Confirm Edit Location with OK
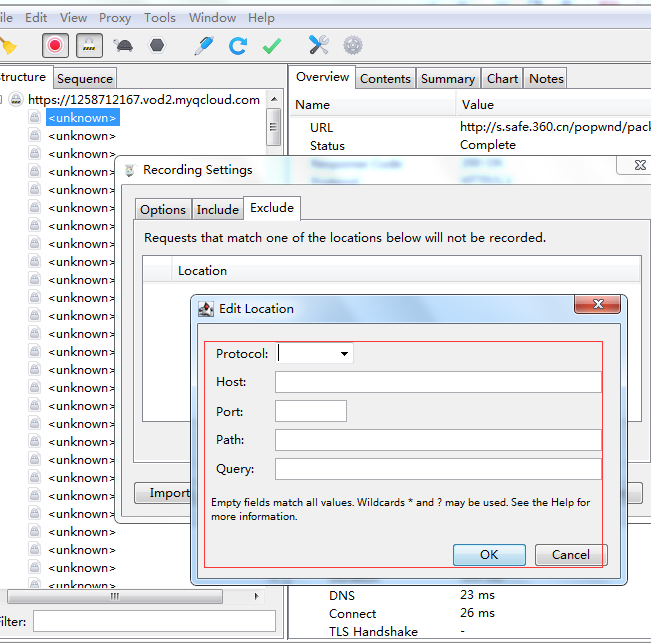Viewport: 651px width, 643px height. point(489,555)
